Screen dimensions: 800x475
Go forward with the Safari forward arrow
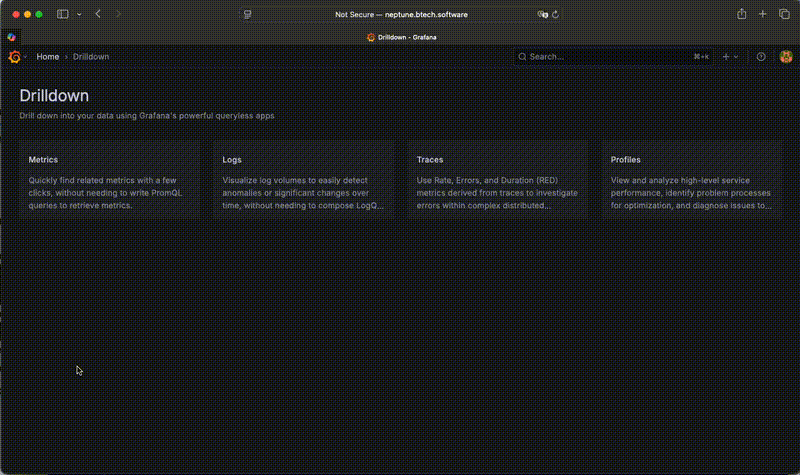(118, 14)
